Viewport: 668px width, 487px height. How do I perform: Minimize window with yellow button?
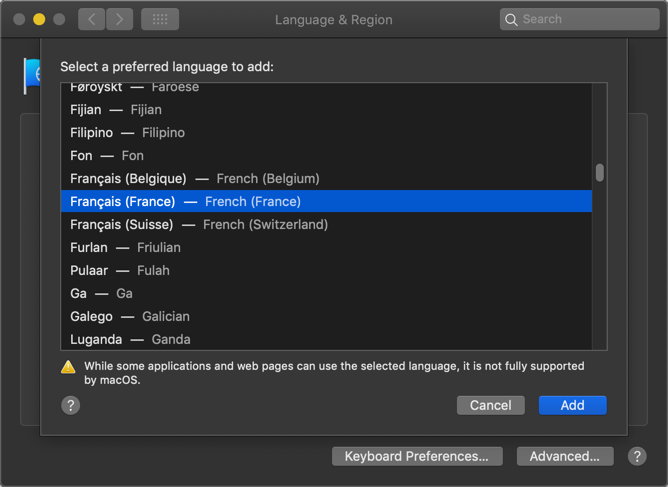point(39,19)
